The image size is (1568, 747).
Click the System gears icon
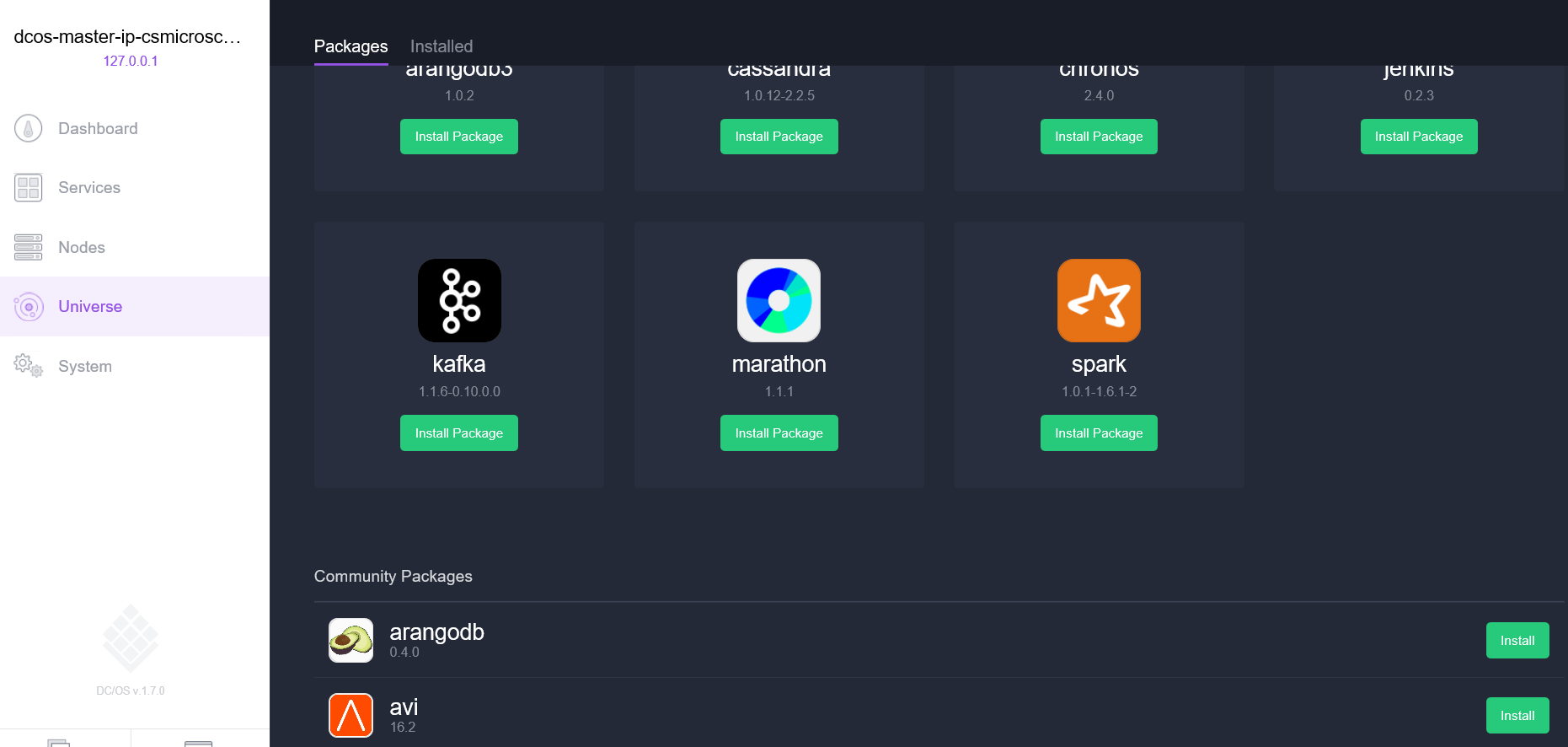(29, 366)
